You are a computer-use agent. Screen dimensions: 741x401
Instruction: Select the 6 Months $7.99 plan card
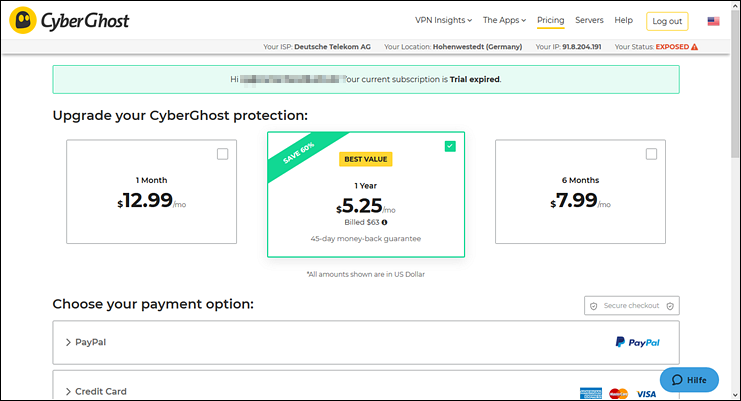[x=580, y=192]
